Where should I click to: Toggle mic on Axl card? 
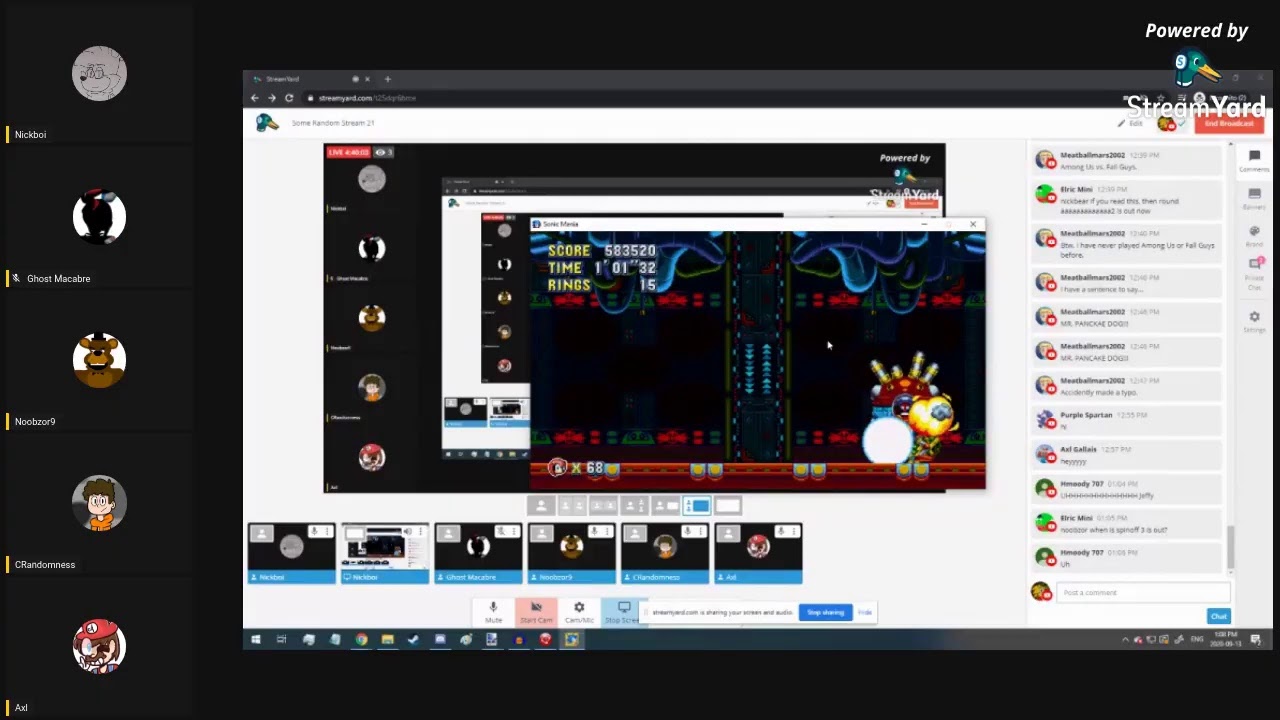tap(780, 531)
